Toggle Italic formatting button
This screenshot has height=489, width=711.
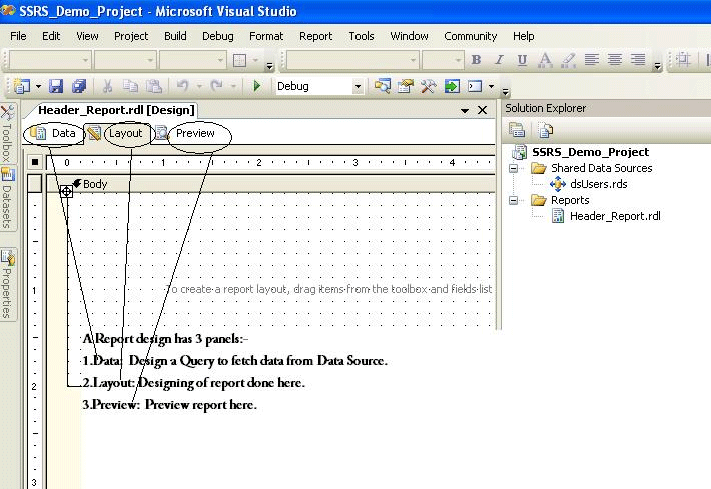(x=499, y=59)
